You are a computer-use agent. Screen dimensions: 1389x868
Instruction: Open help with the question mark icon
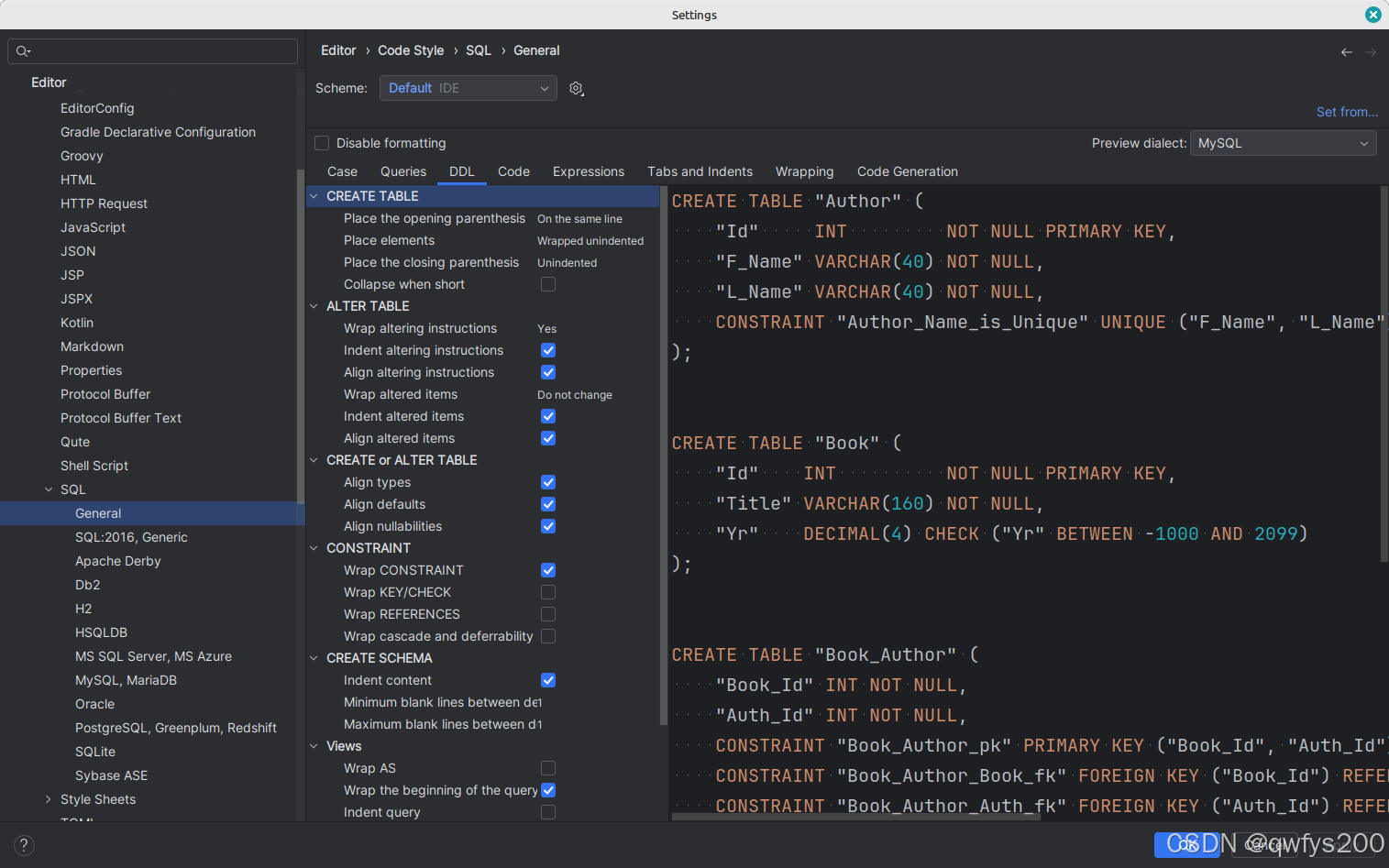coord(24,845)
